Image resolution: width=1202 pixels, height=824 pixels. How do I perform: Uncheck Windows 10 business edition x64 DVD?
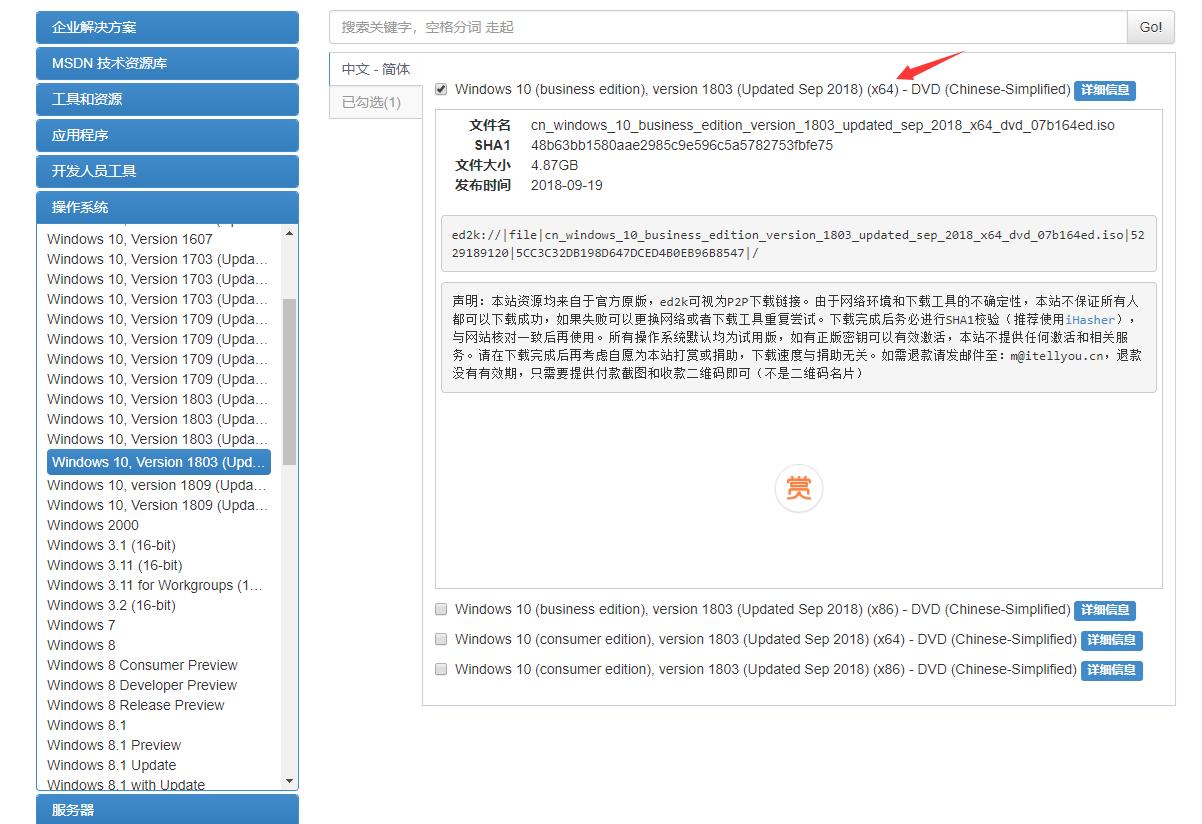pos(441,88)
